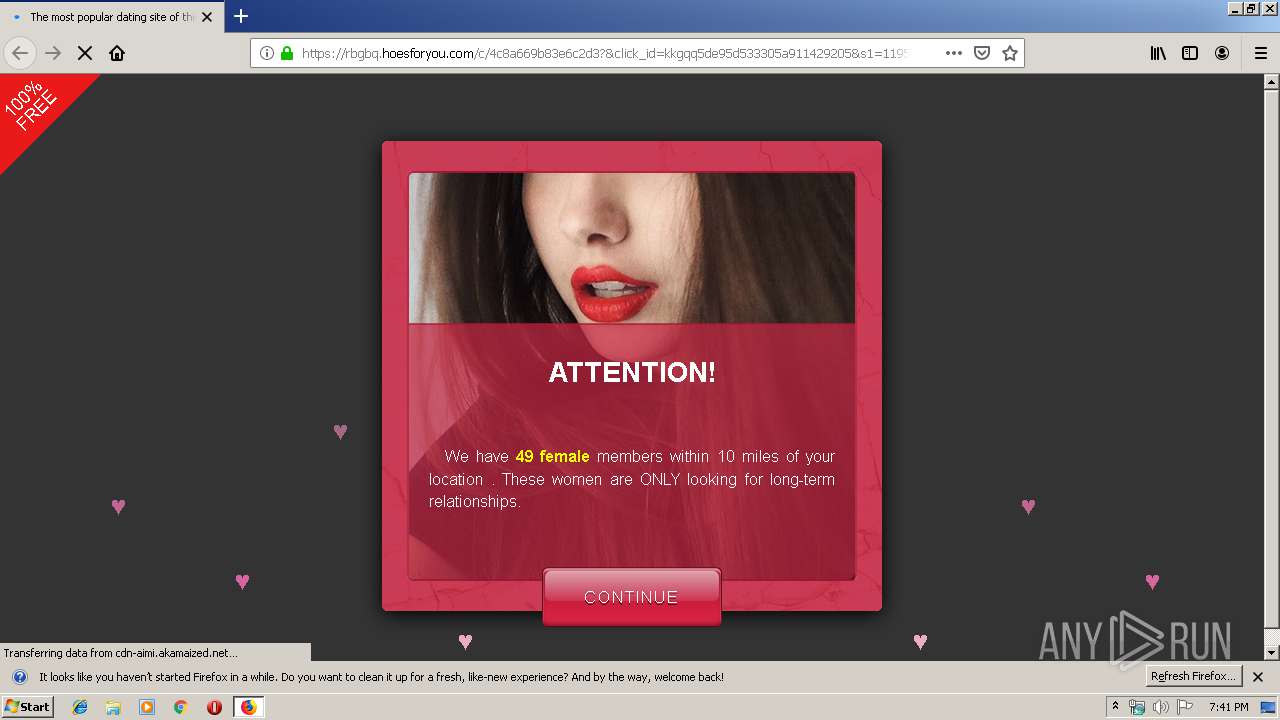Launch Internet Explorer from taskbar
The width and height of the screenshot is (1280, 720).
coord(80,707)
